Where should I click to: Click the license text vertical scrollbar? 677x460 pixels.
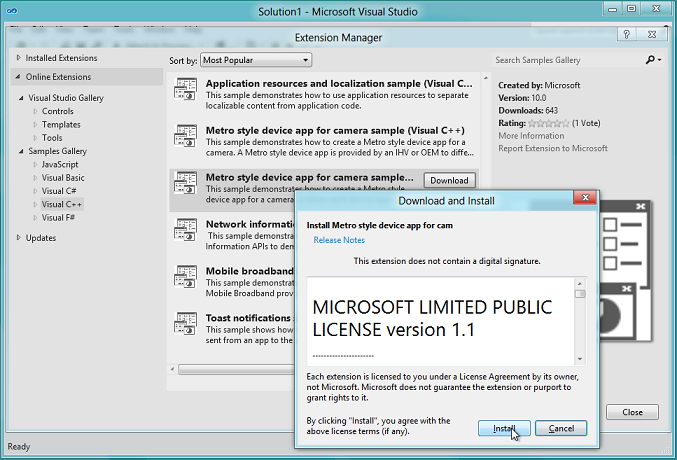580,320
